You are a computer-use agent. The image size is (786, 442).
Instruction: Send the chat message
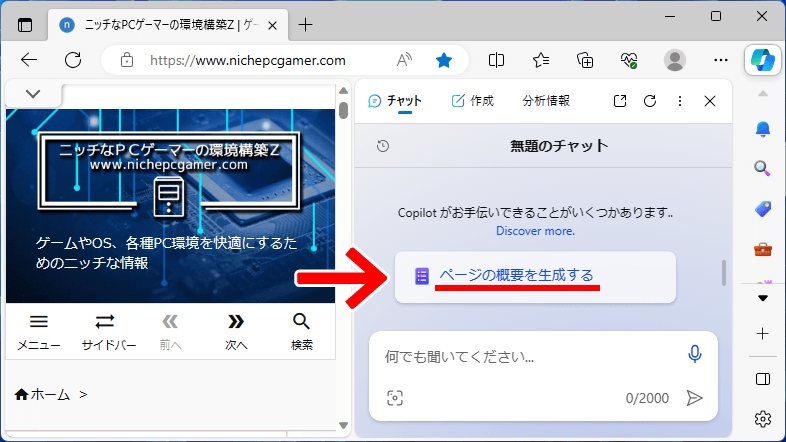(x=695, y=398)
